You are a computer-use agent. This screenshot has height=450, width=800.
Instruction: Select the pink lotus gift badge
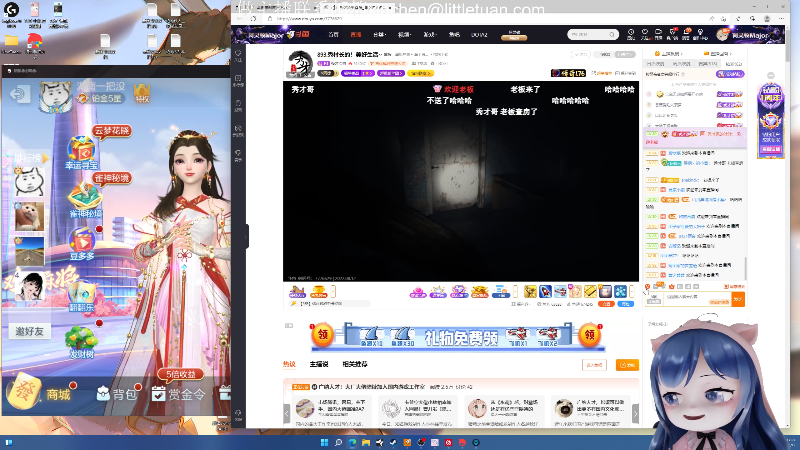pos(418,292)
